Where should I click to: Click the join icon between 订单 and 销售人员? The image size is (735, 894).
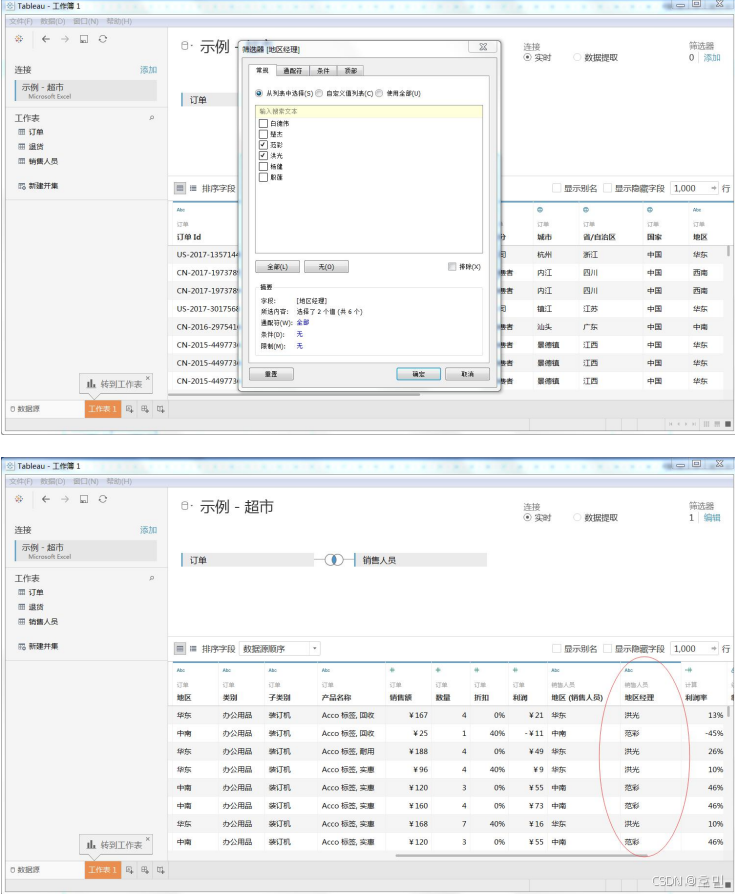click(334, 560)
